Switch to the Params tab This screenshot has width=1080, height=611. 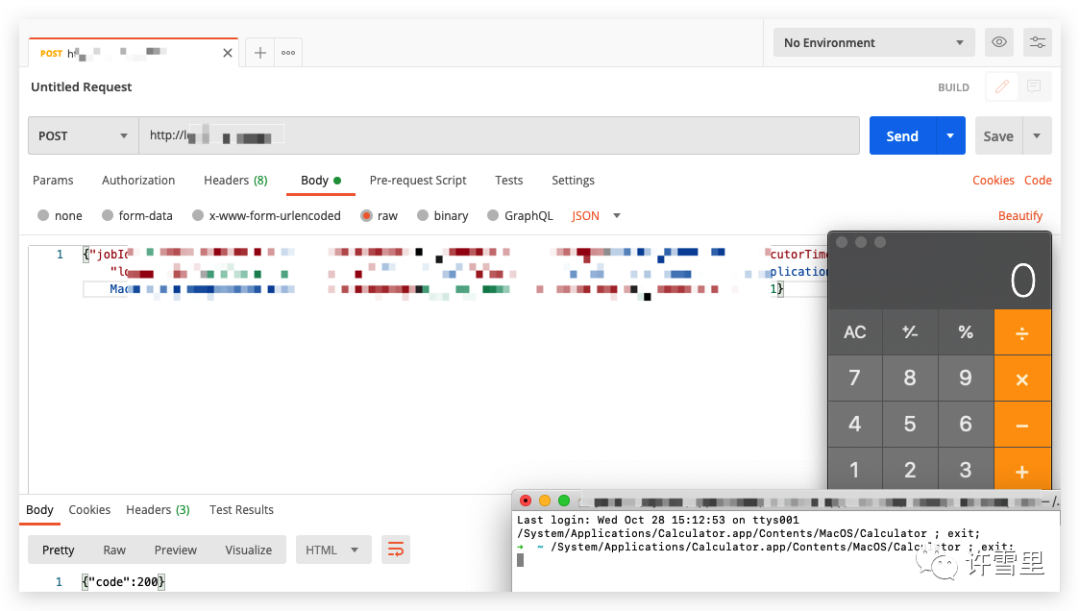pyautogui.click(x=53, y=180)
